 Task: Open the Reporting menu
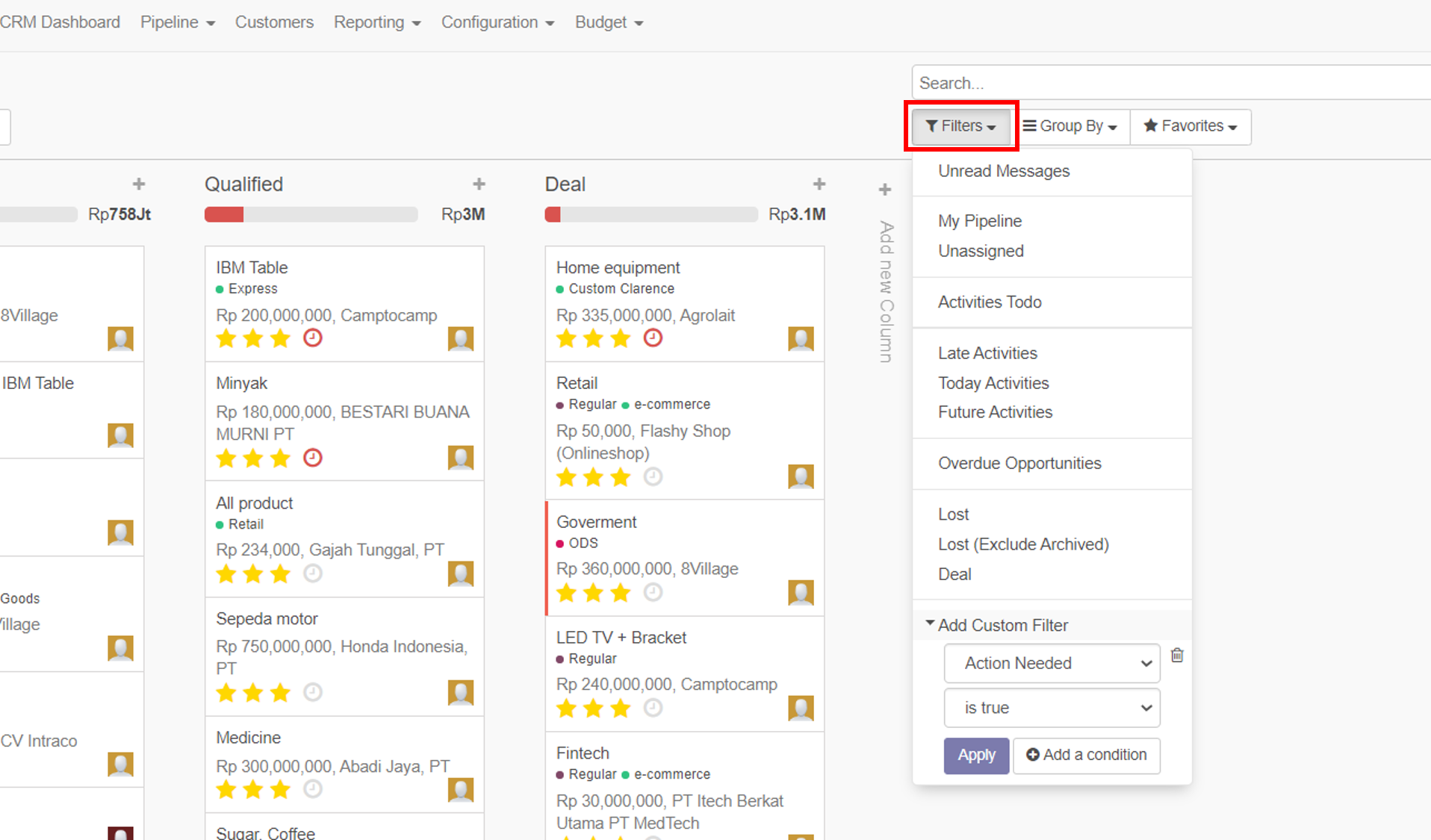[x=377, y=22]
